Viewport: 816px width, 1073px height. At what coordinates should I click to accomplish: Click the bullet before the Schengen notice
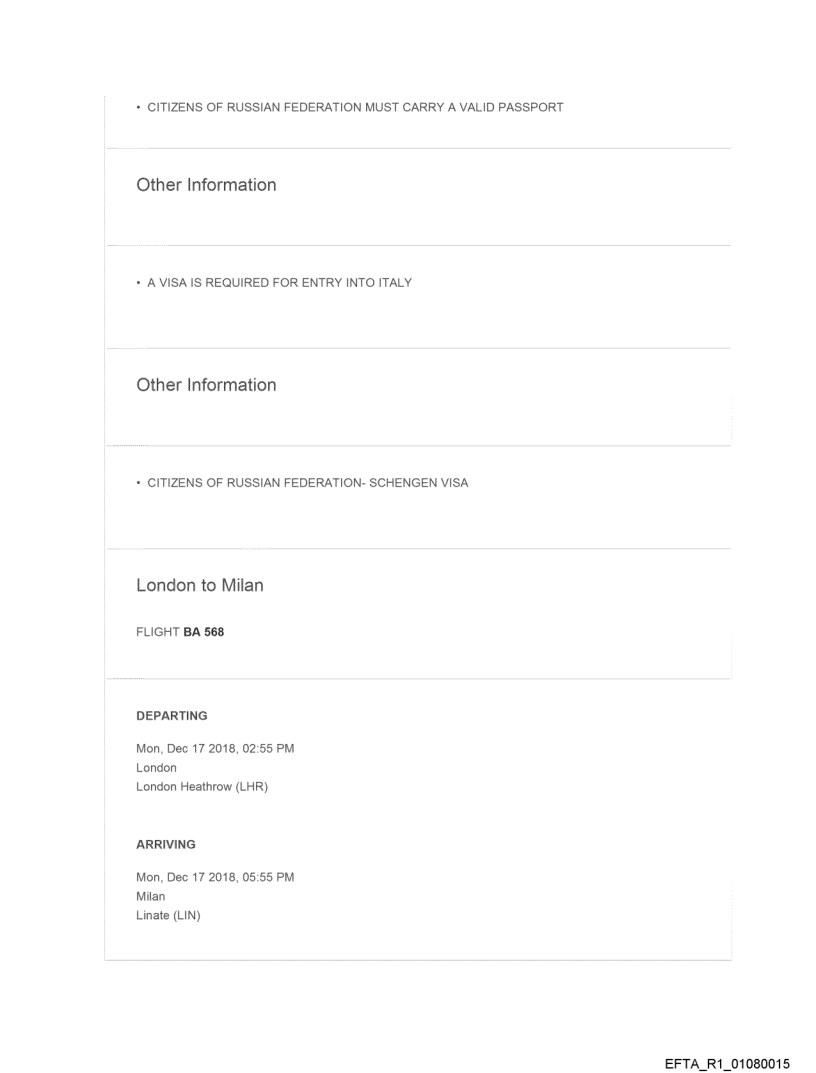click(x=138, y=483)
